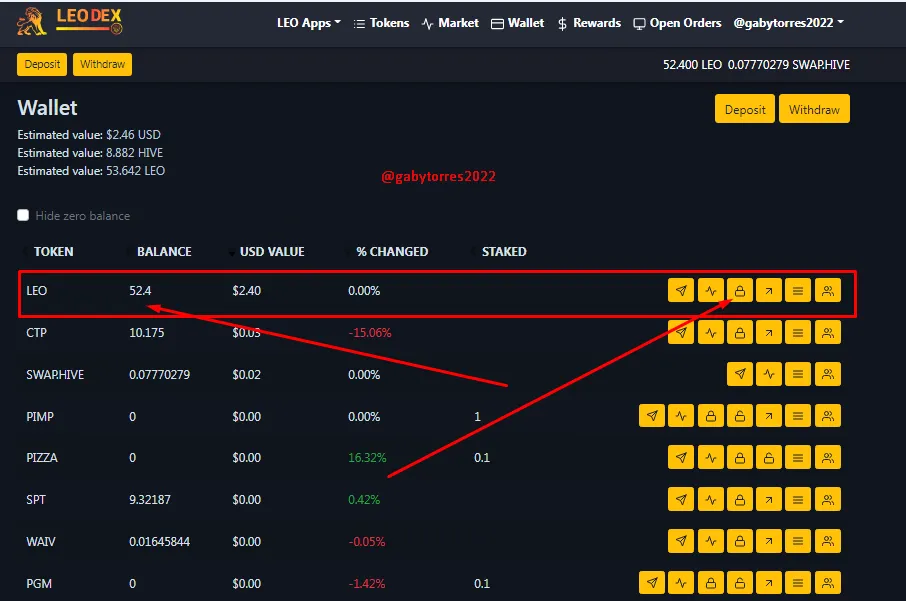Click the SPT balance 9.32187
The width and height of the screenshot is (906, 601).
150,499
